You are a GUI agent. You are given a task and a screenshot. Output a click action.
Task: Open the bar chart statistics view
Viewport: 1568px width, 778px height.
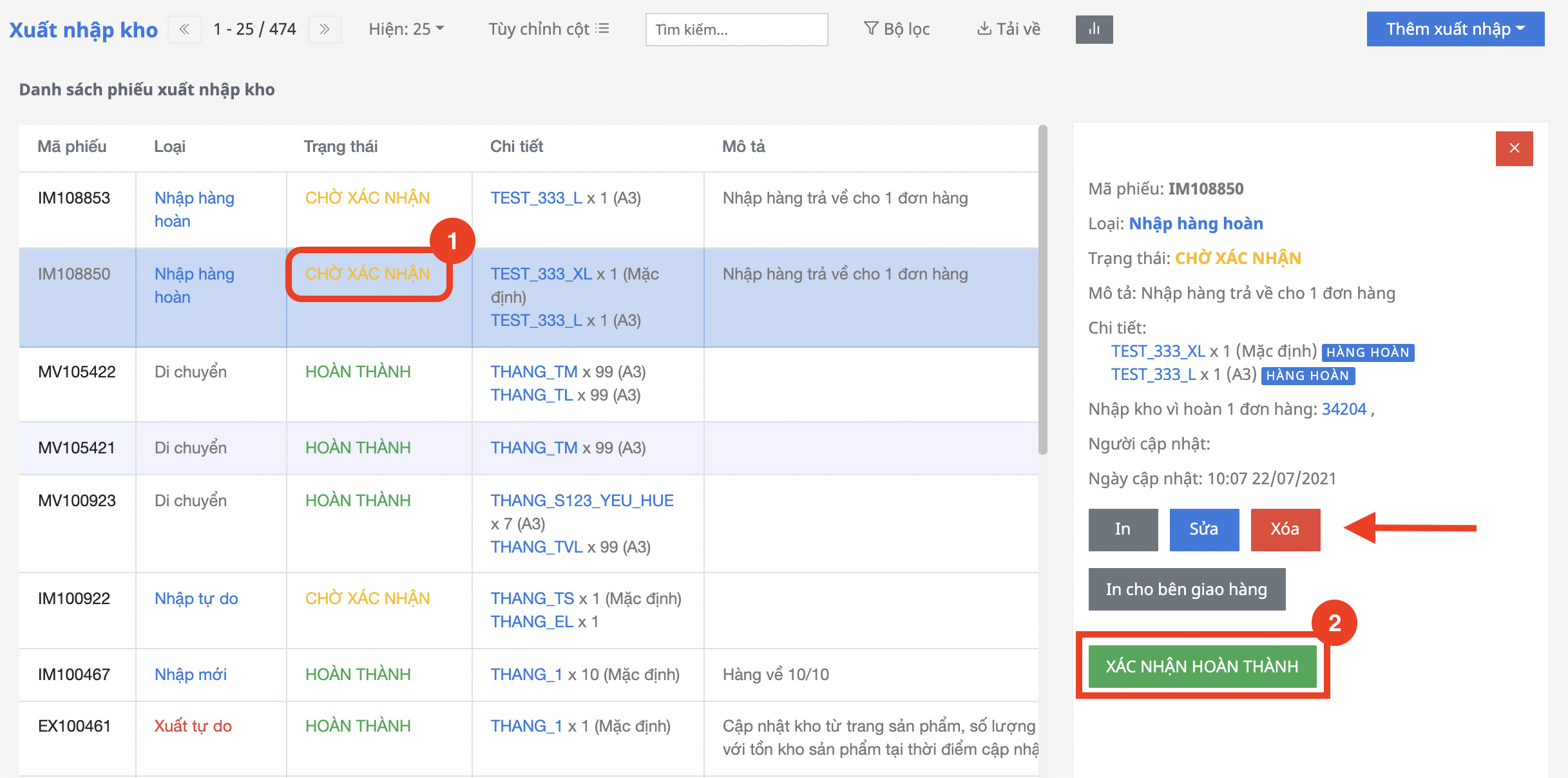1094,30
